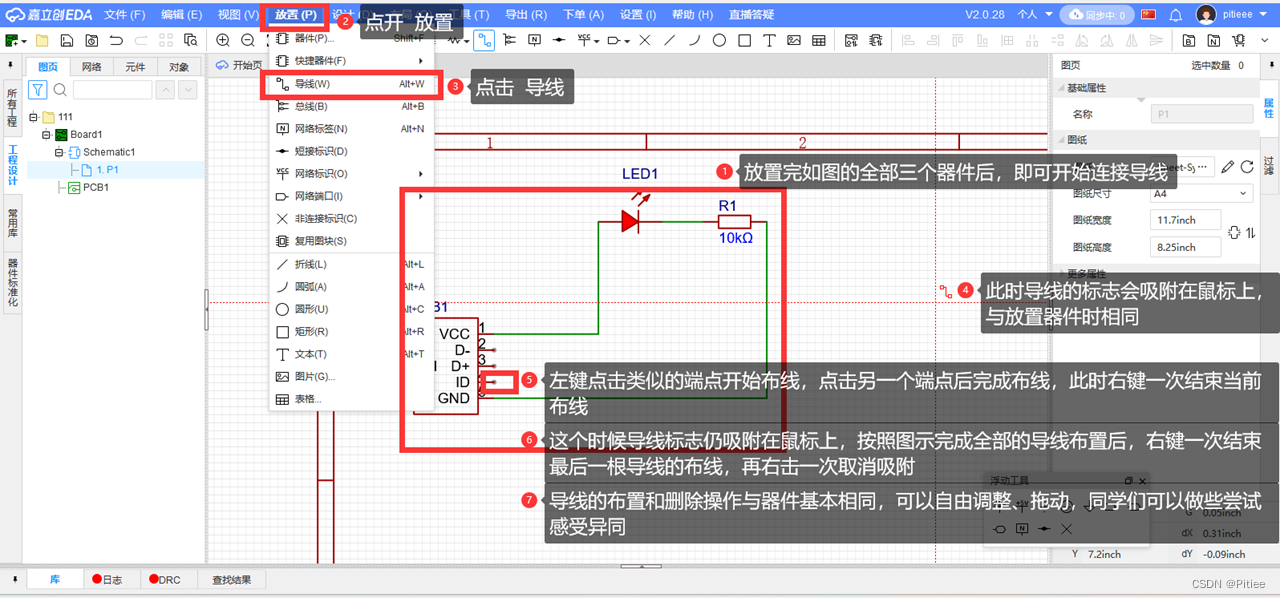Click the 总线(B) menu entry
Viewport: 1280px width, 598px height.
351,106
